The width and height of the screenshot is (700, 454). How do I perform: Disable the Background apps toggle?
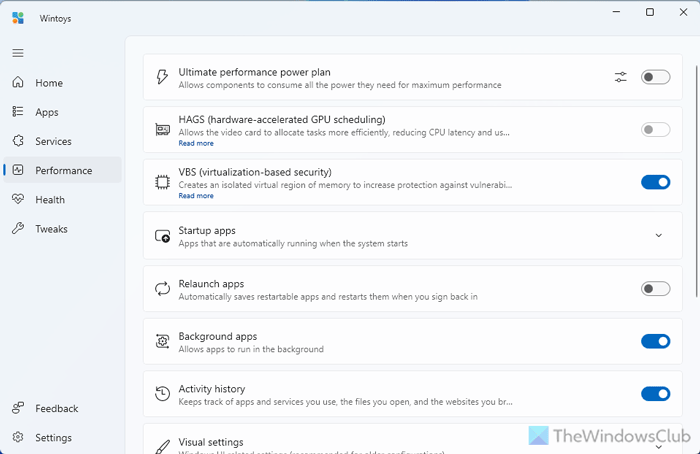pyautogui.click(x=655, y=342)
